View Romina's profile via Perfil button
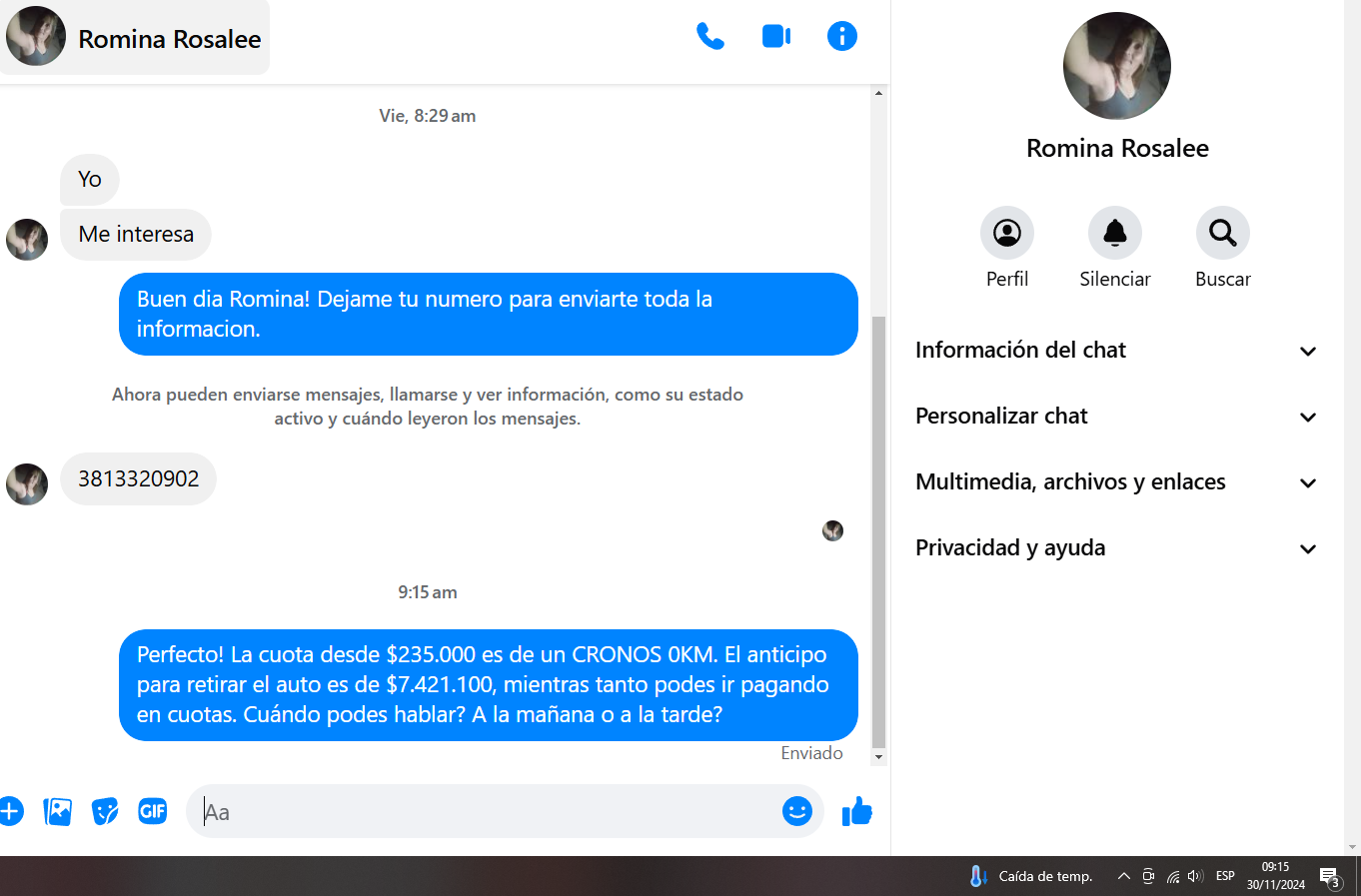This screenshot has height=896, width=1361. coord(1006,234)
